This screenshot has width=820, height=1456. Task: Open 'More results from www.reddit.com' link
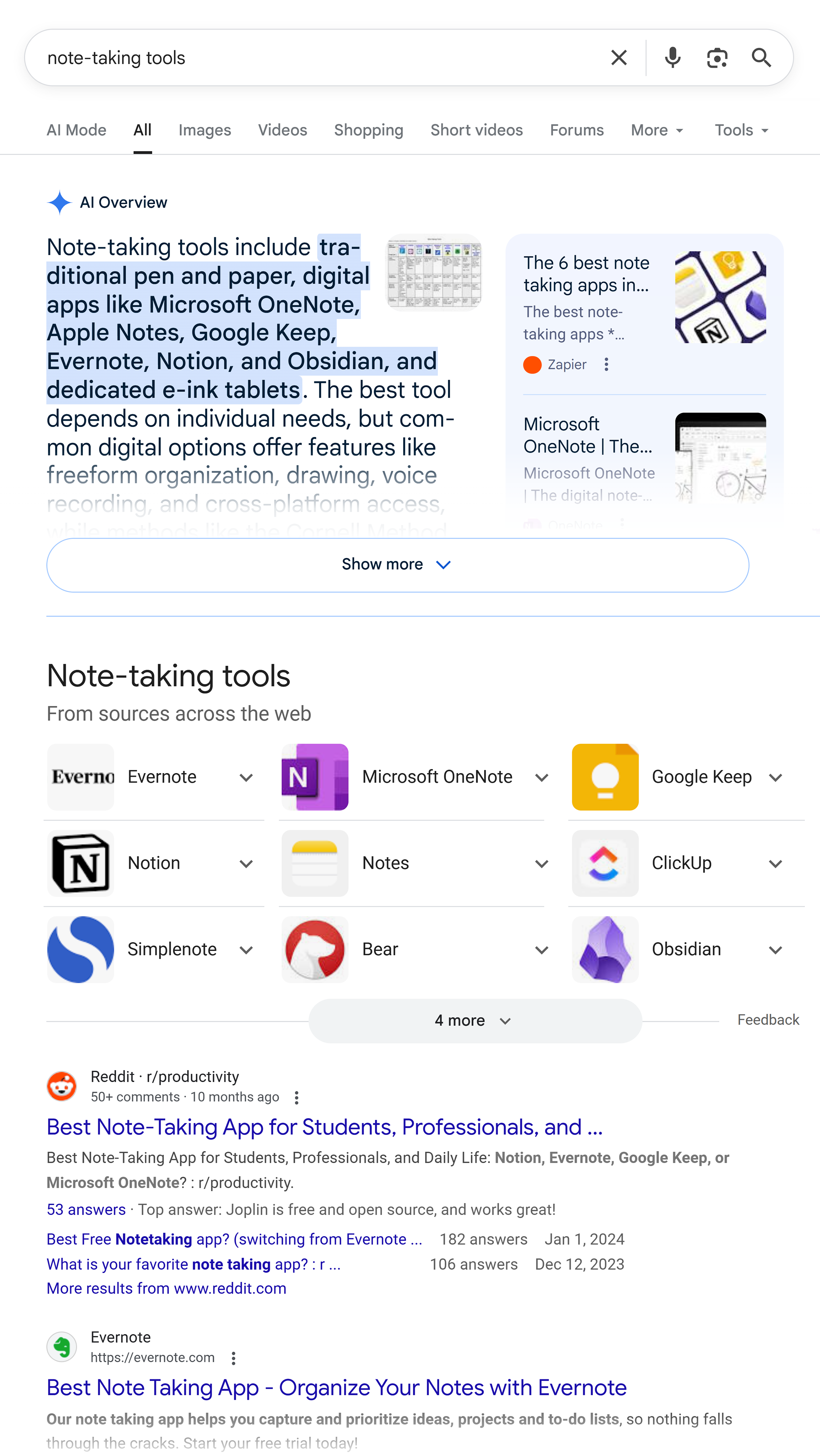tap(166, 1288)
